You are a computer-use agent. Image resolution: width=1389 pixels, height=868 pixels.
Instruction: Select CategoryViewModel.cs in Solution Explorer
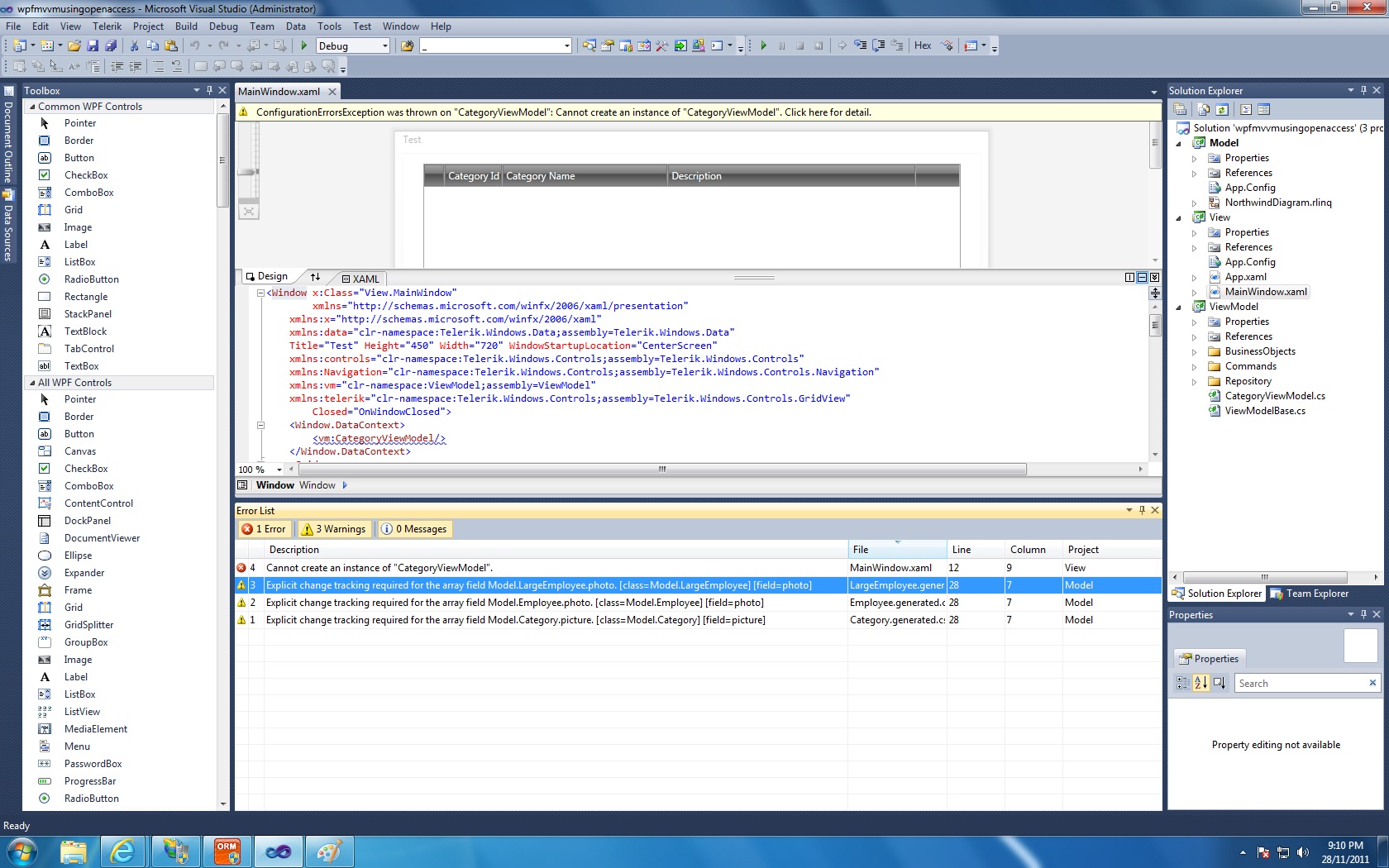1274,396
